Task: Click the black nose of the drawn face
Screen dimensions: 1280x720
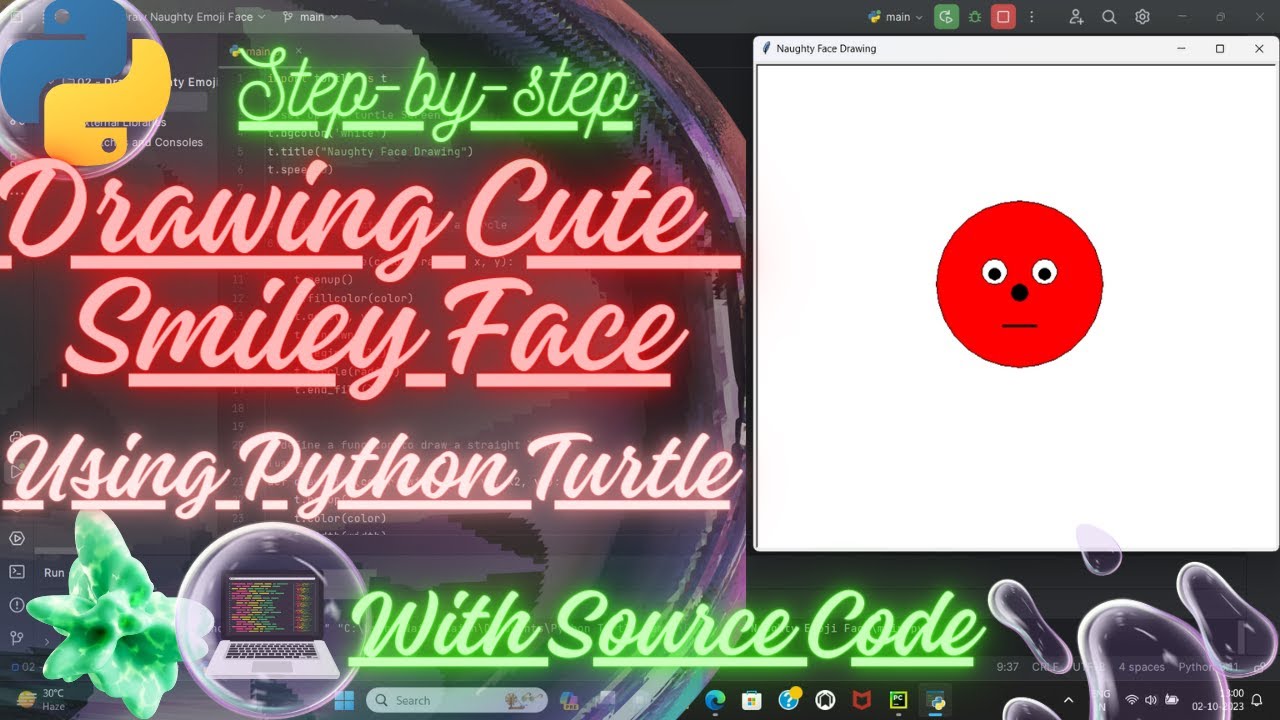Action: [1019, 292]
